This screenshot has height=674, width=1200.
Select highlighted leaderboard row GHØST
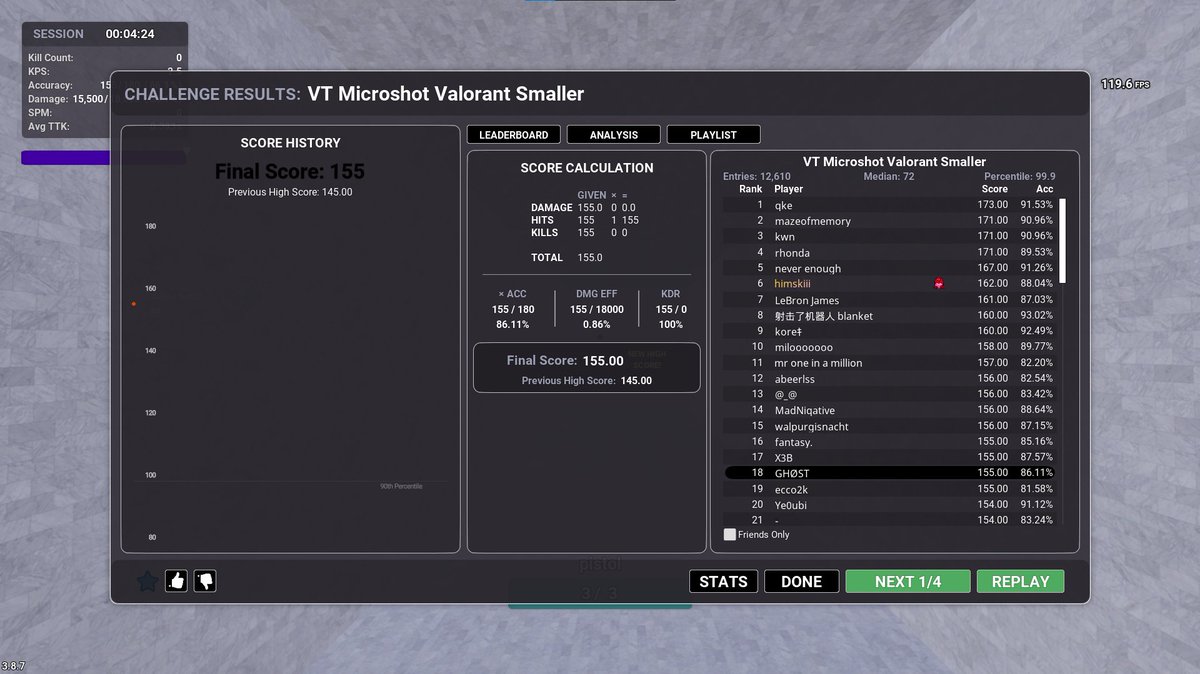tap(890, 472)
